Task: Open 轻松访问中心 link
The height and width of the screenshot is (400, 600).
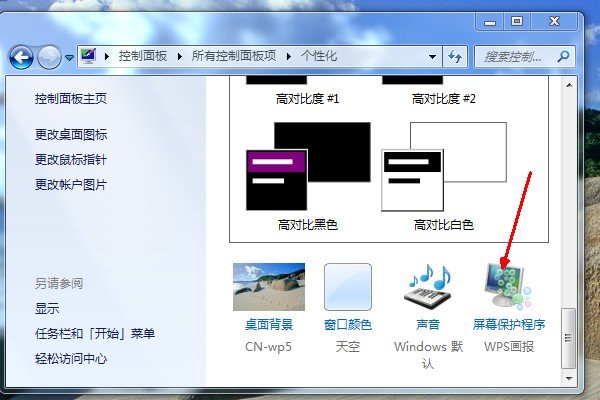Action: coord(71,359)
